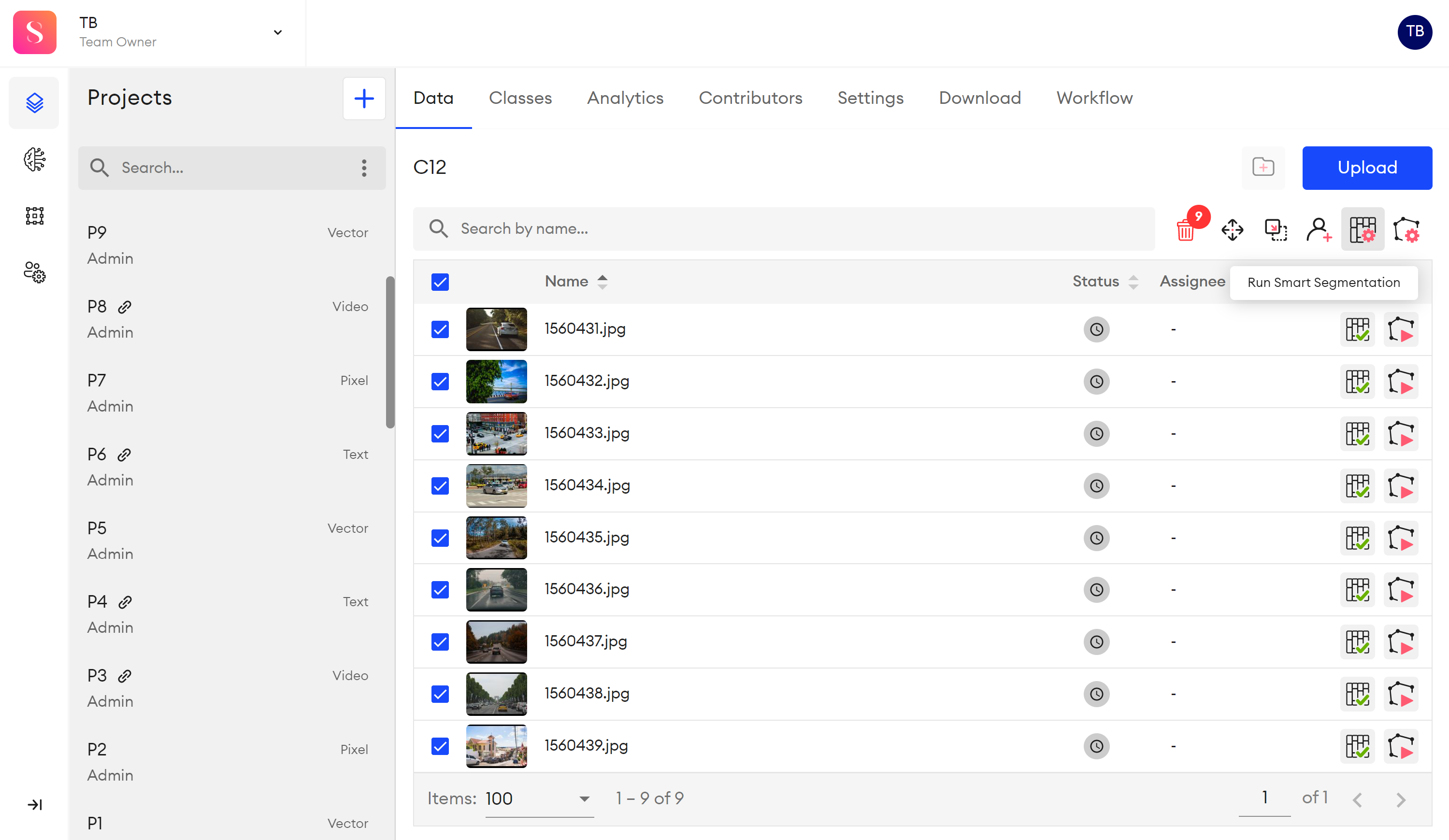
Task: Click polygon play icon for 1560431.jpg
Action: pos(1401,329)
